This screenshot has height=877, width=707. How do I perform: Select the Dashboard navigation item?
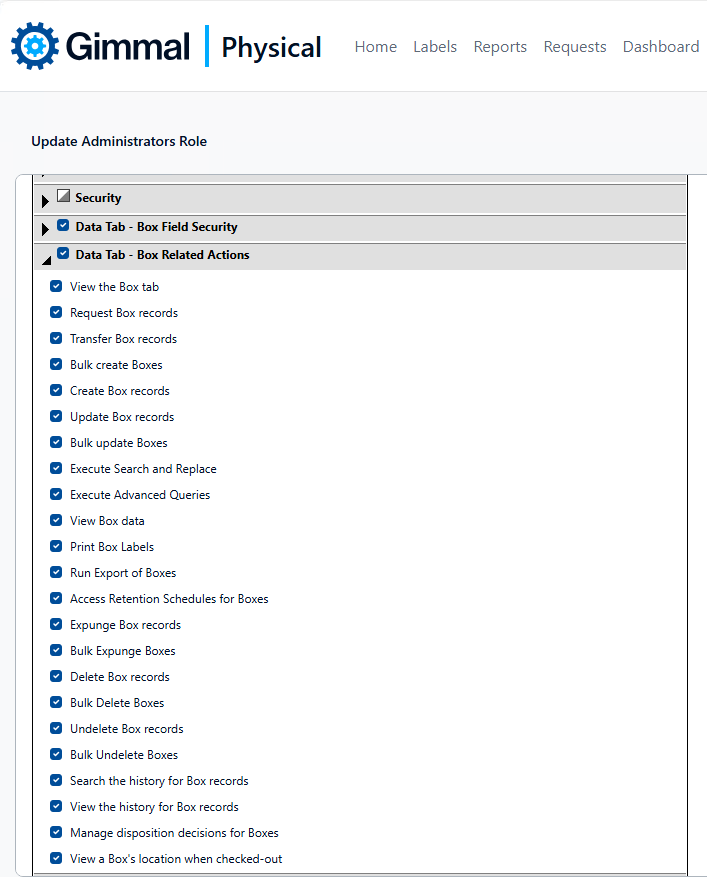[x=661, y=46]
